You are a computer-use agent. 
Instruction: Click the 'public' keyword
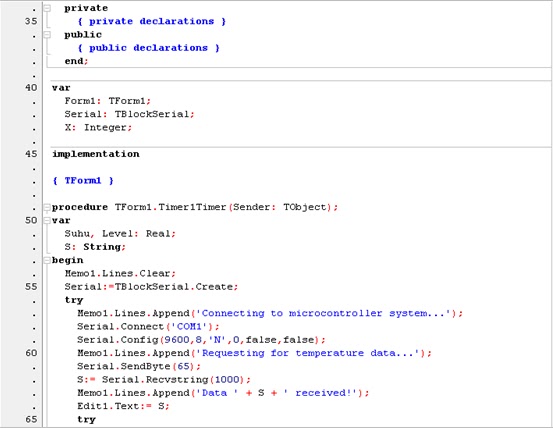pos(83,35)
